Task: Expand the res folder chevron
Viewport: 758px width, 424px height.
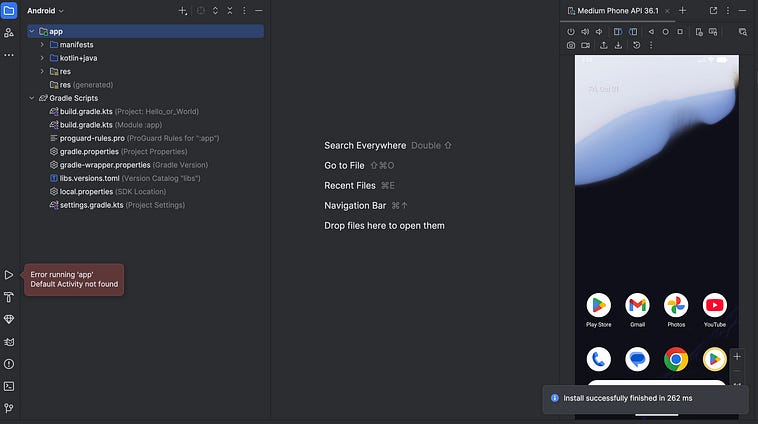Action: tap(42, 72)
